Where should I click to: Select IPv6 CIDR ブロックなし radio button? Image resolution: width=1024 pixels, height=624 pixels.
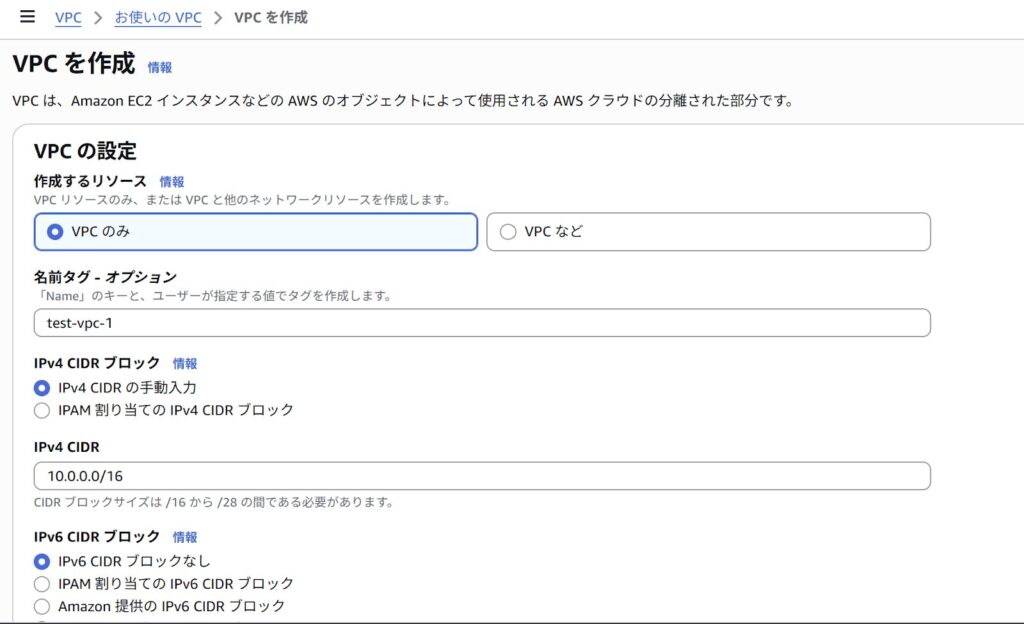tap(42, 561)
